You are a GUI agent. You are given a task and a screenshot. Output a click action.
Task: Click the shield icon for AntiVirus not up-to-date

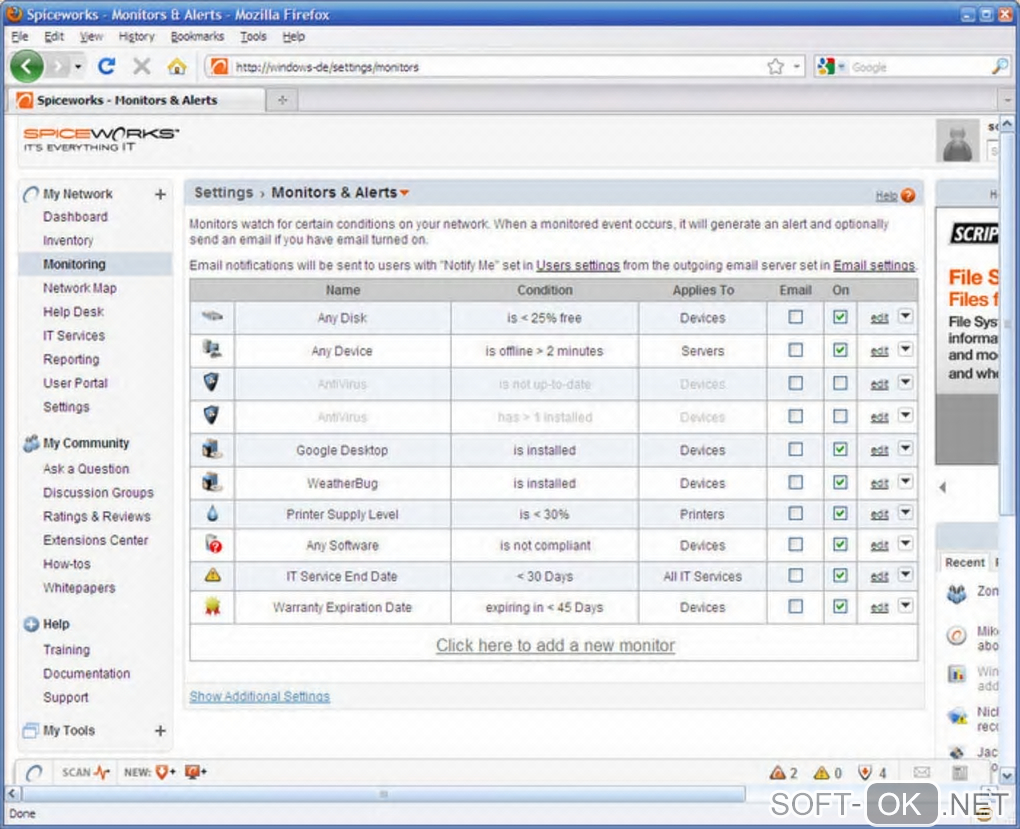click(211, 383)
